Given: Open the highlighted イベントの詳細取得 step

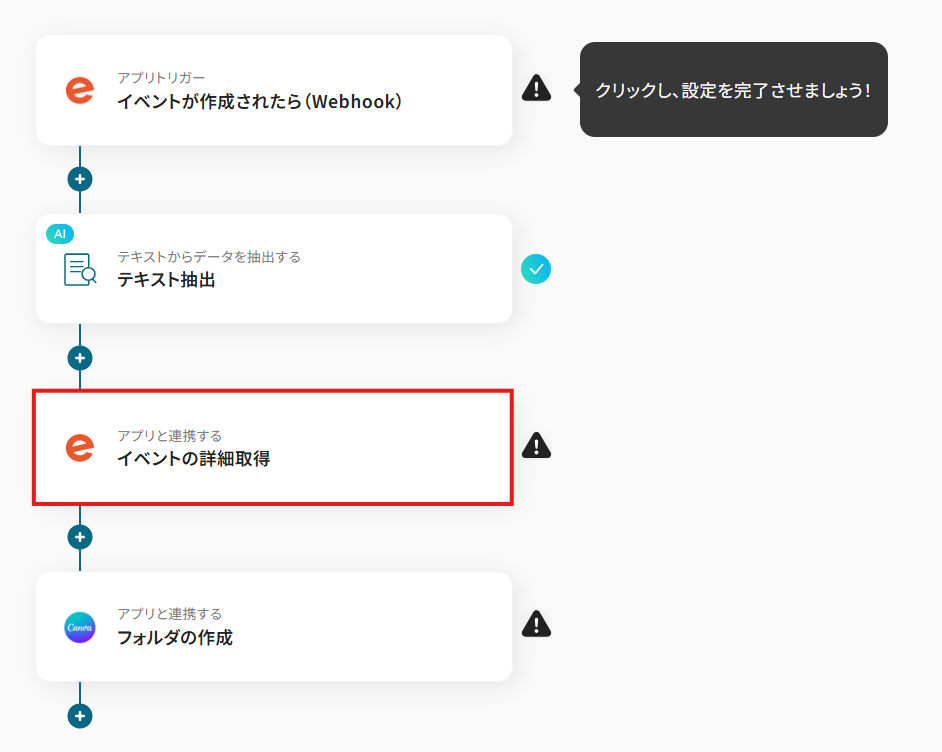Looking at the screenshot, I should (273, 447).
